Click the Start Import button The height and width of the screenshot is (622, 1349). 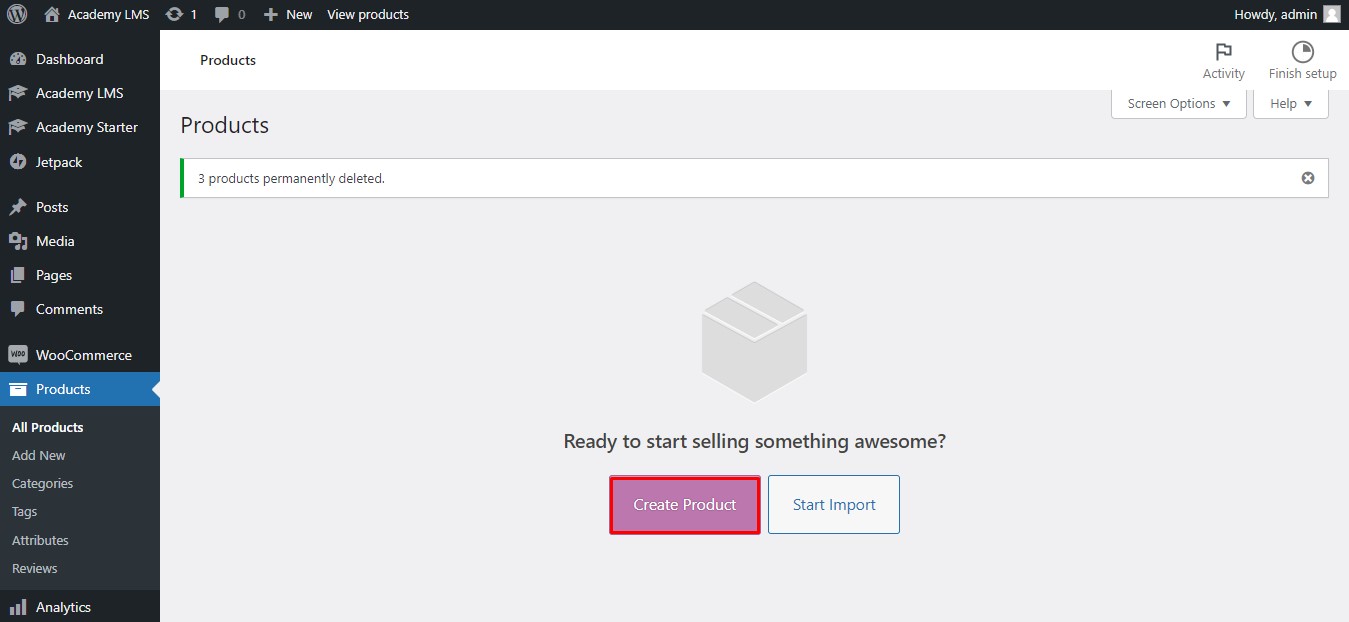(x=834, y=505)
